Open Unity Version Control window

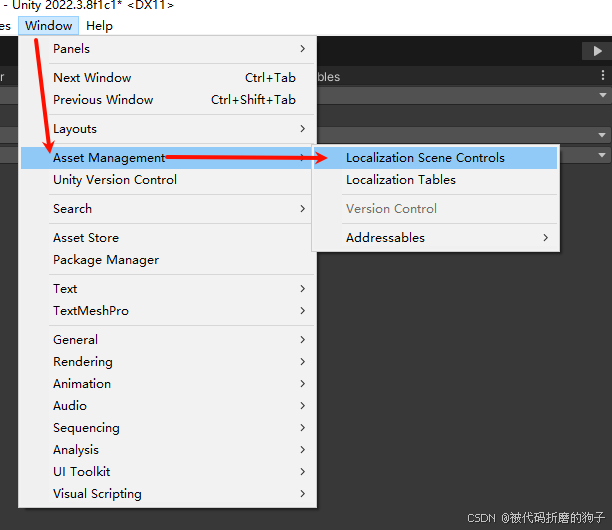click(168, 180)
